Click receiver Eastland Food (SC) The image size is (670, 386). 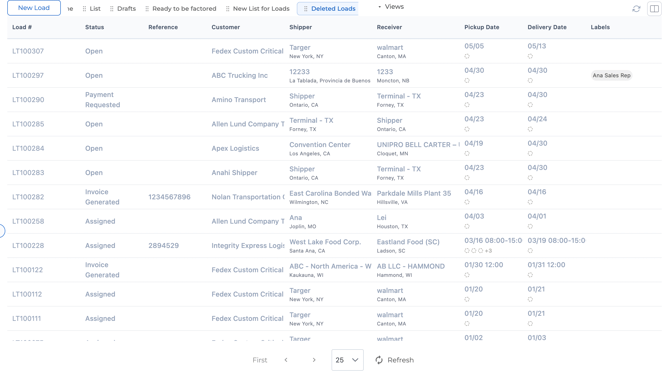pos(408,242)
